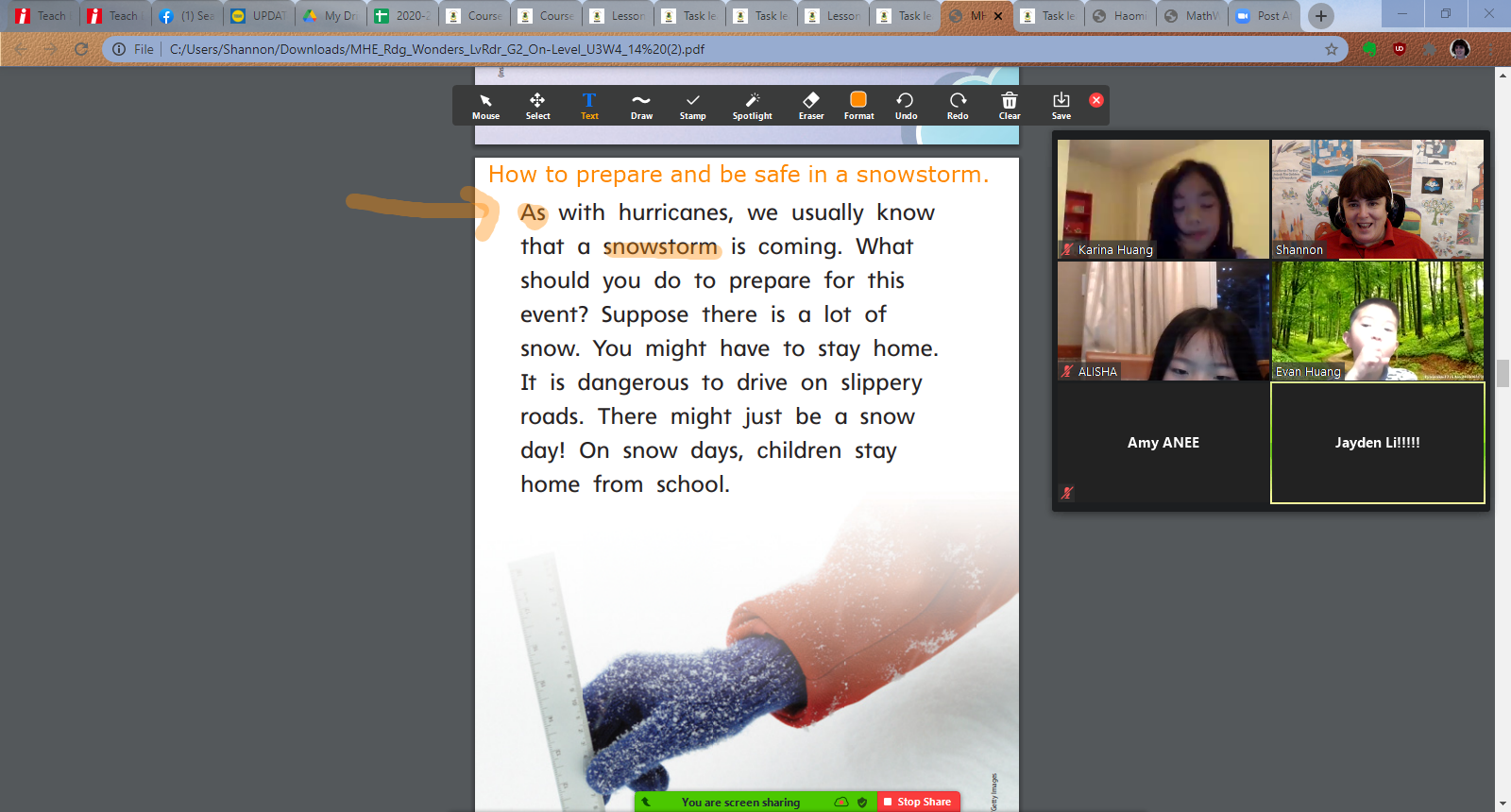Choose the Select tool in annotation bar
1511x812 pixels.
537,106
